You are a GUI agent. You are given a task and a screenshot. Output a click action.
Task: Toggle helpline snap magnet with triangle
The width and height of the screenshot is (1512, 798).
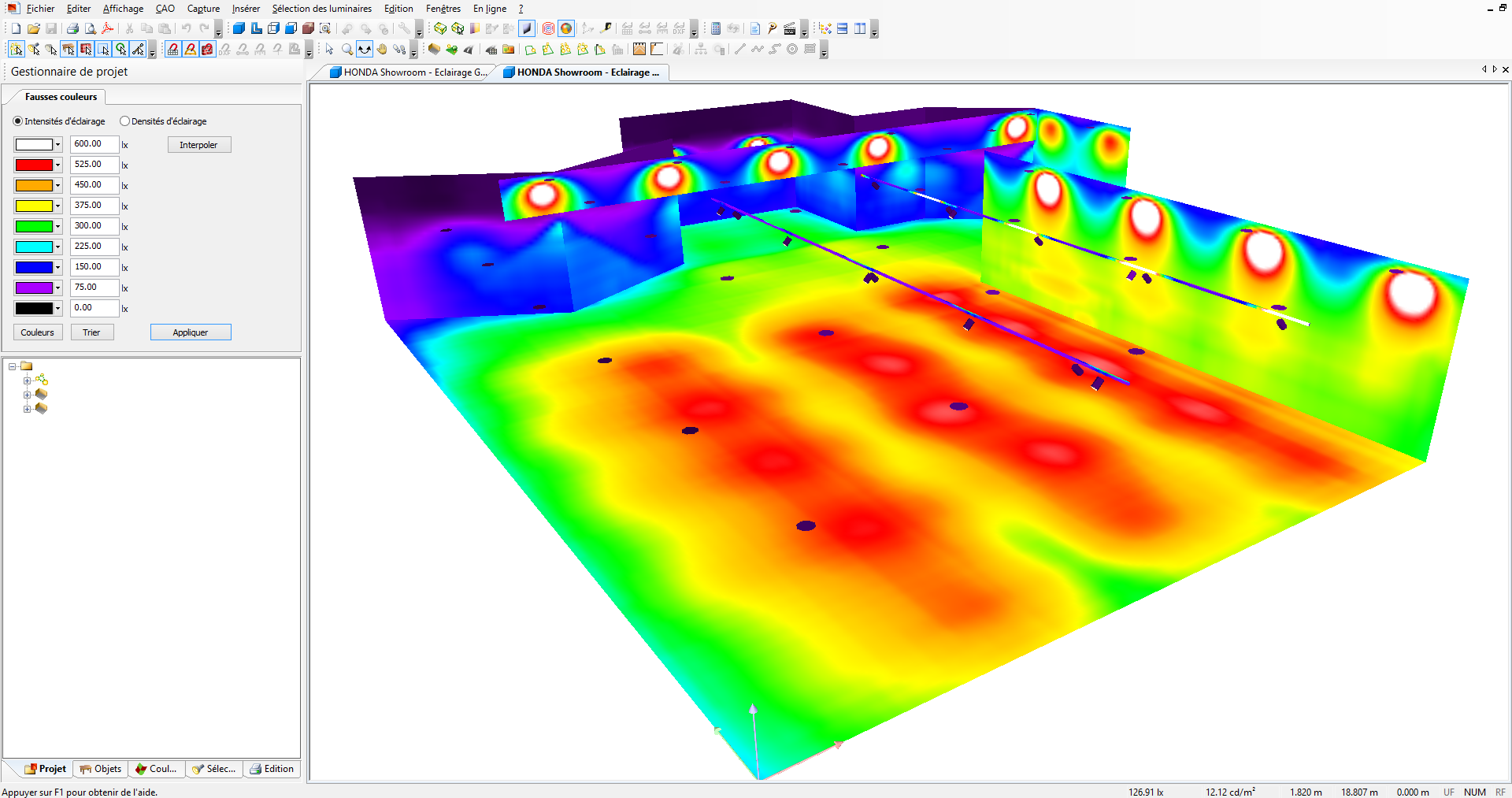190,50
